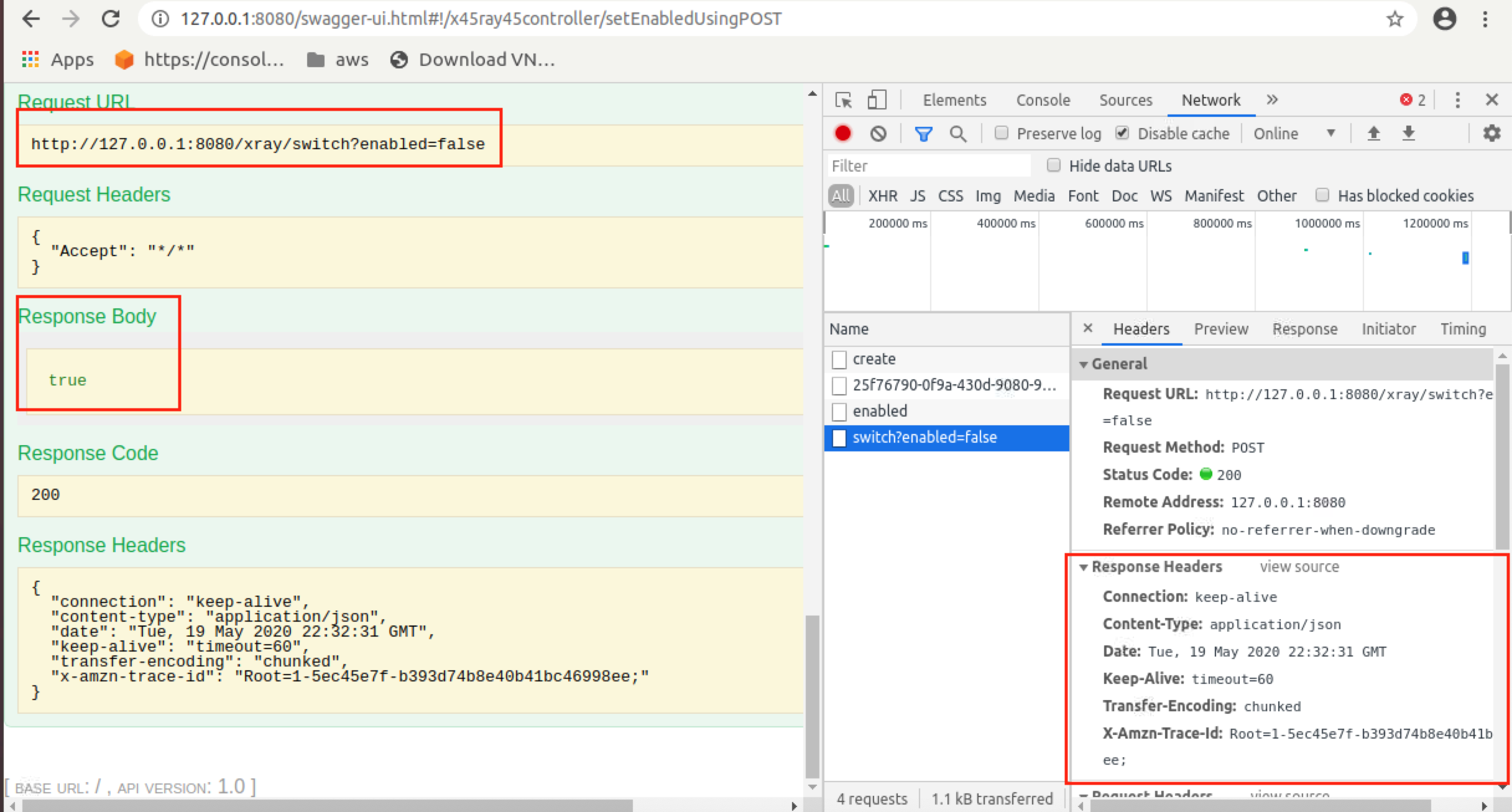This screenshot has height=812, width=1512.
Task: Open DevTools settings
Action: coord(1491,133)
